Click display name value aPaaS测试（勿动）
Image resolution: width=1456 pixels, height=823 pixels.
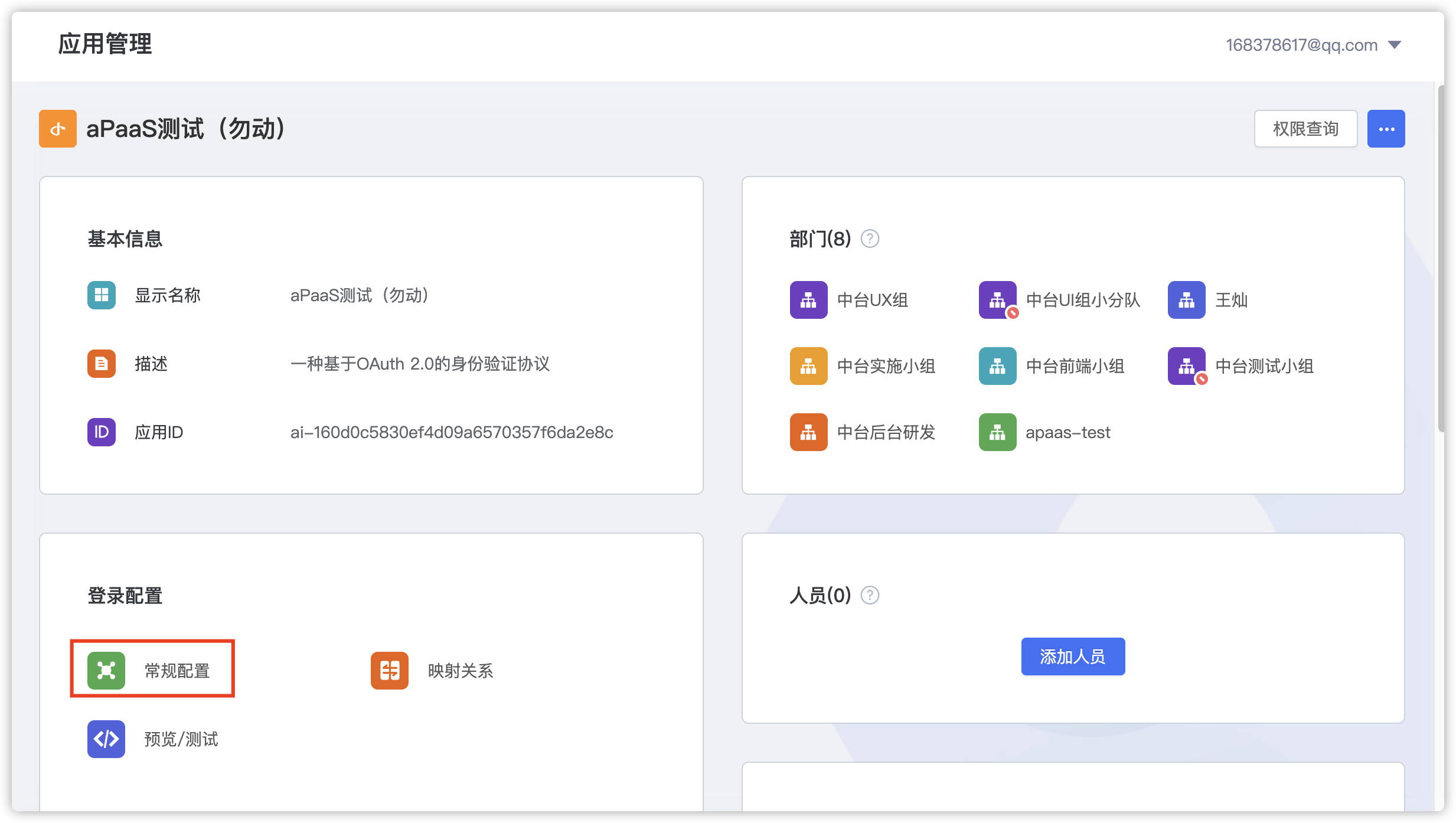[360, 295]
